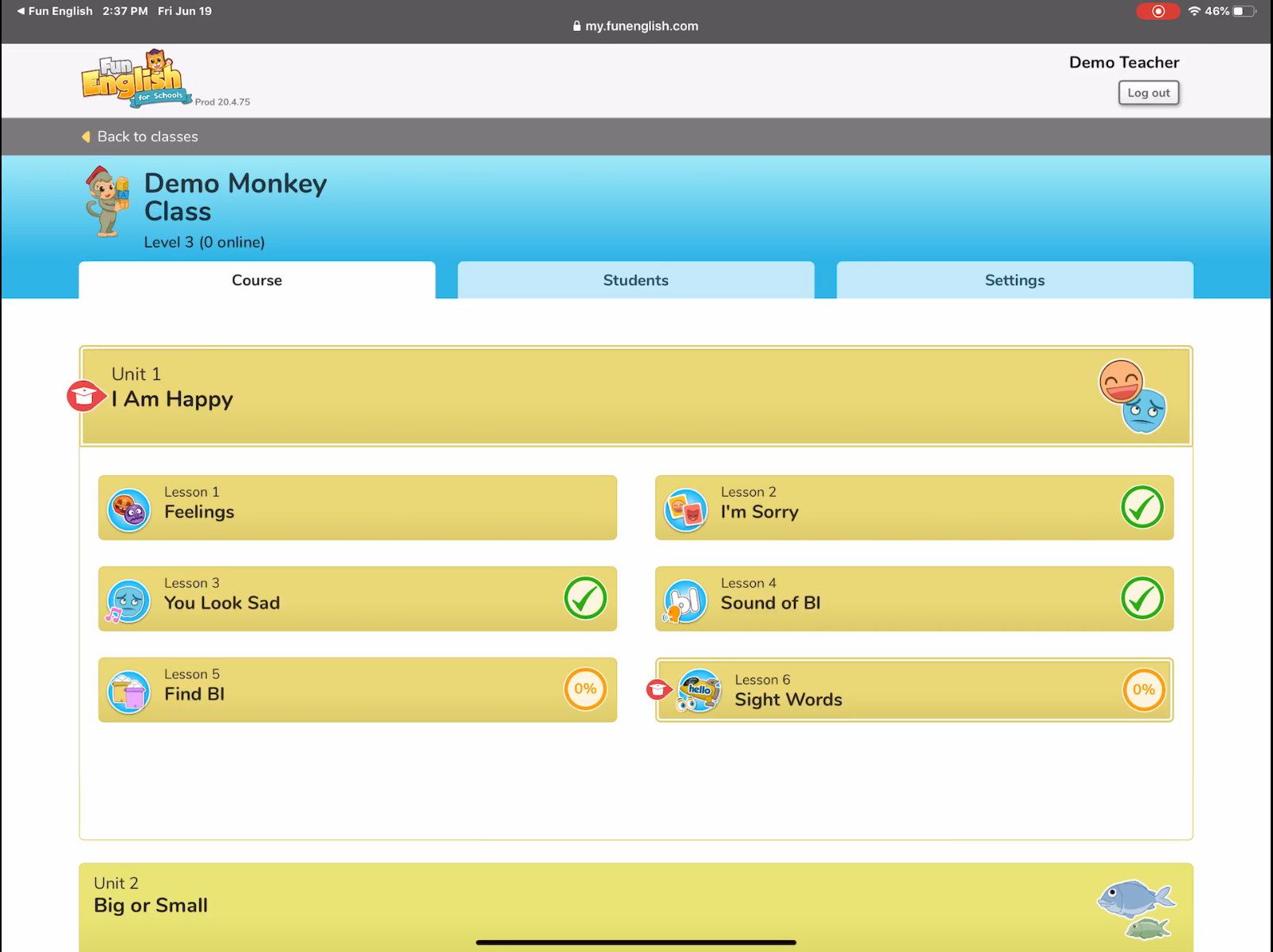Click the Demo Monkey Class title
Screen dimensions: 1273x952
coord(236,197)
